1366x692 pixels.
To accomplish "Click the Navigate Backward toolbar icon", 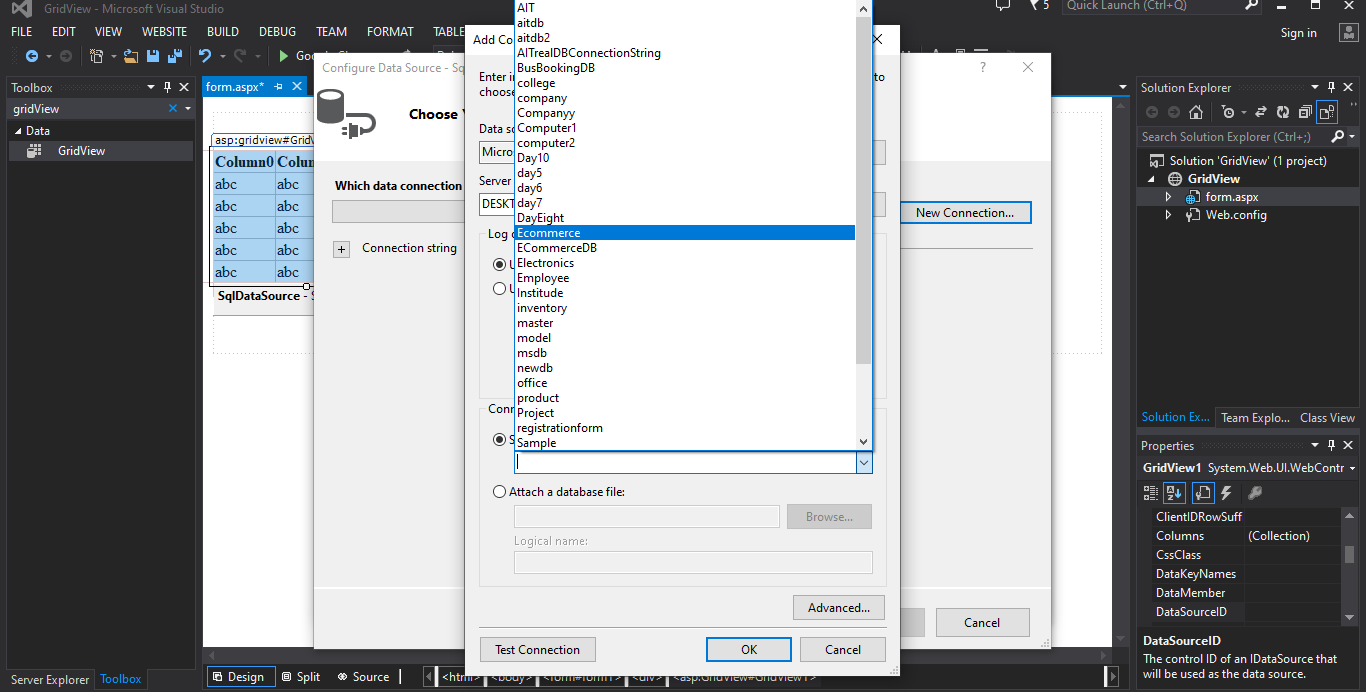I will (x=31, y=56).
